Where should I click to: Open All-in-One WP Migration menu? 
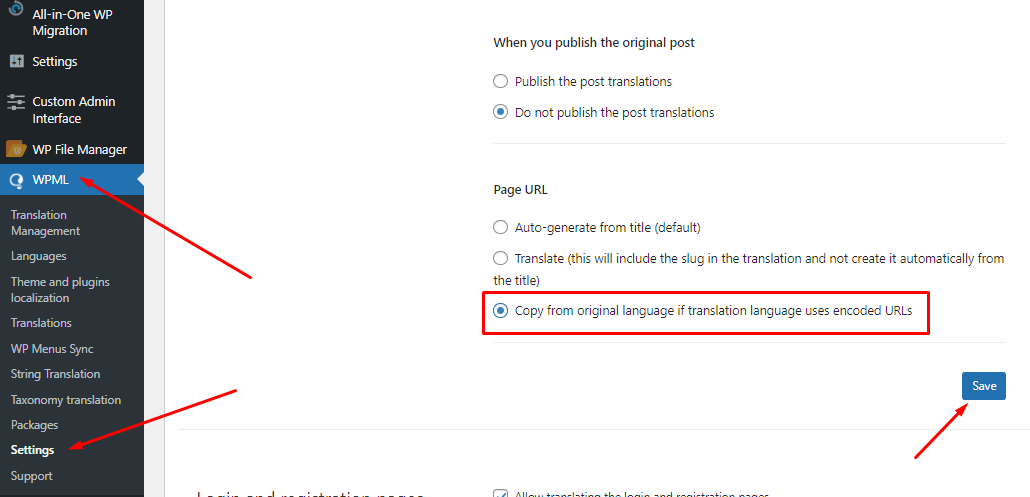point(72,22)
